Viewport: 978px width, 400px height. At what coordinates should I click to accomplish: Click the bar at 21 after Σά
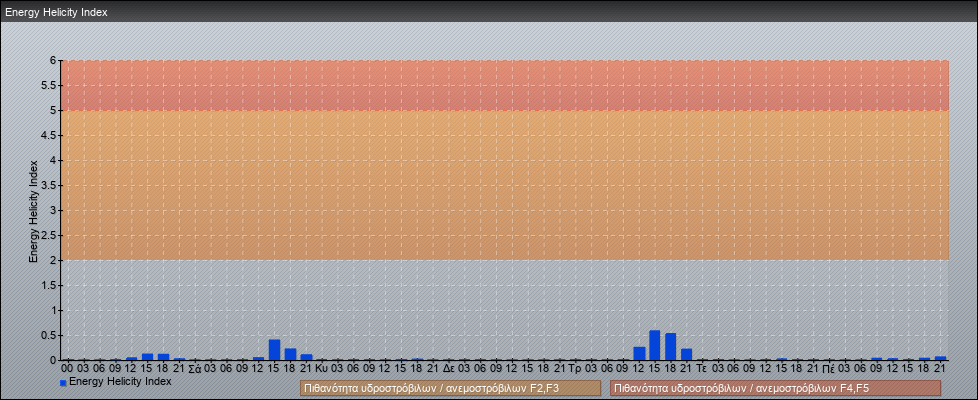[306, 357]
